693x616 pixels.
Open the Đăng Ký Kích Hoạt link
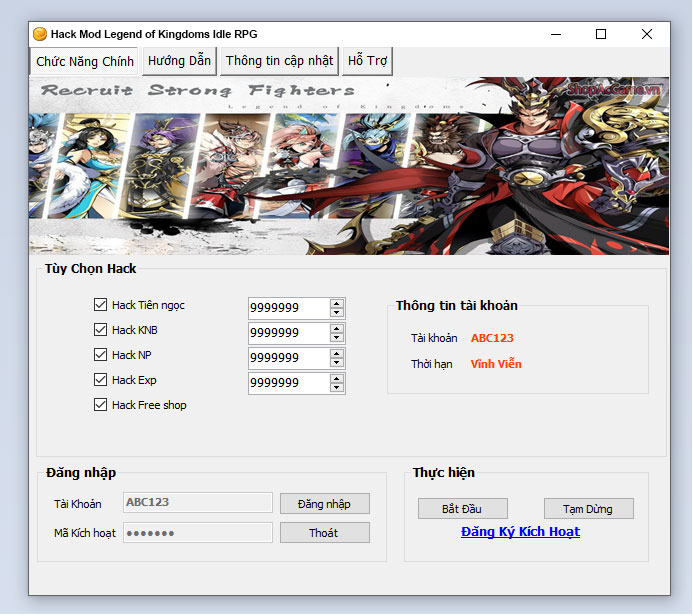pos(520,532)
